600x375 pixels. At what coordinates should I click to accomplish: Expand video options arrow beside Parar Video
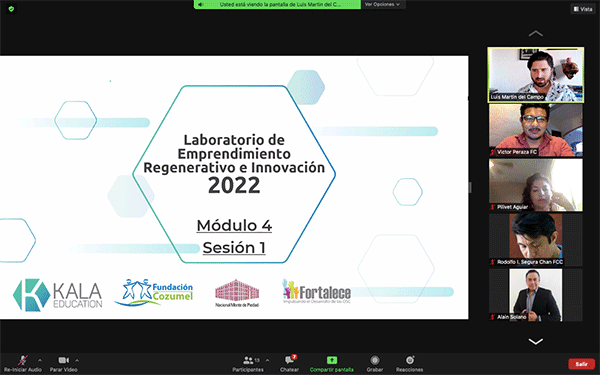point(77,360)
